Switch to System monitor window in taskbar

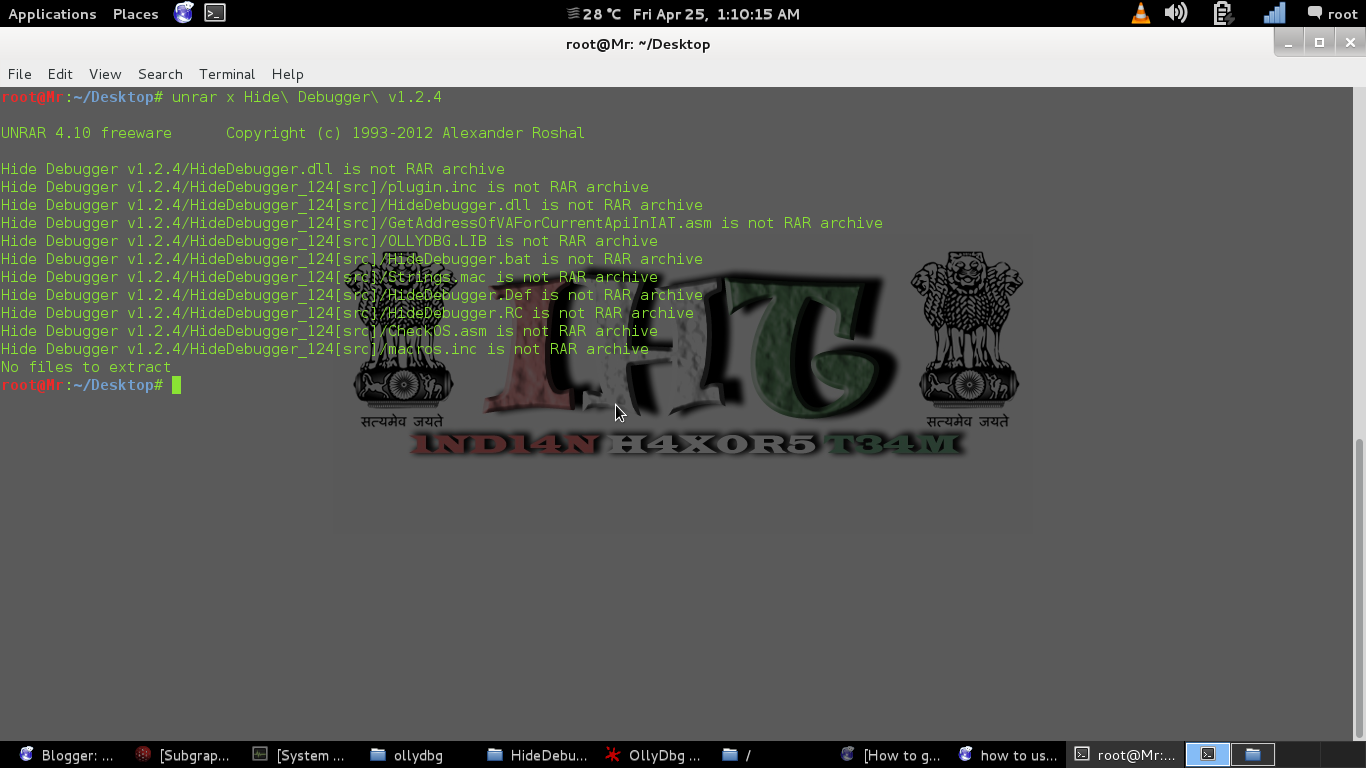pos(299,755)
